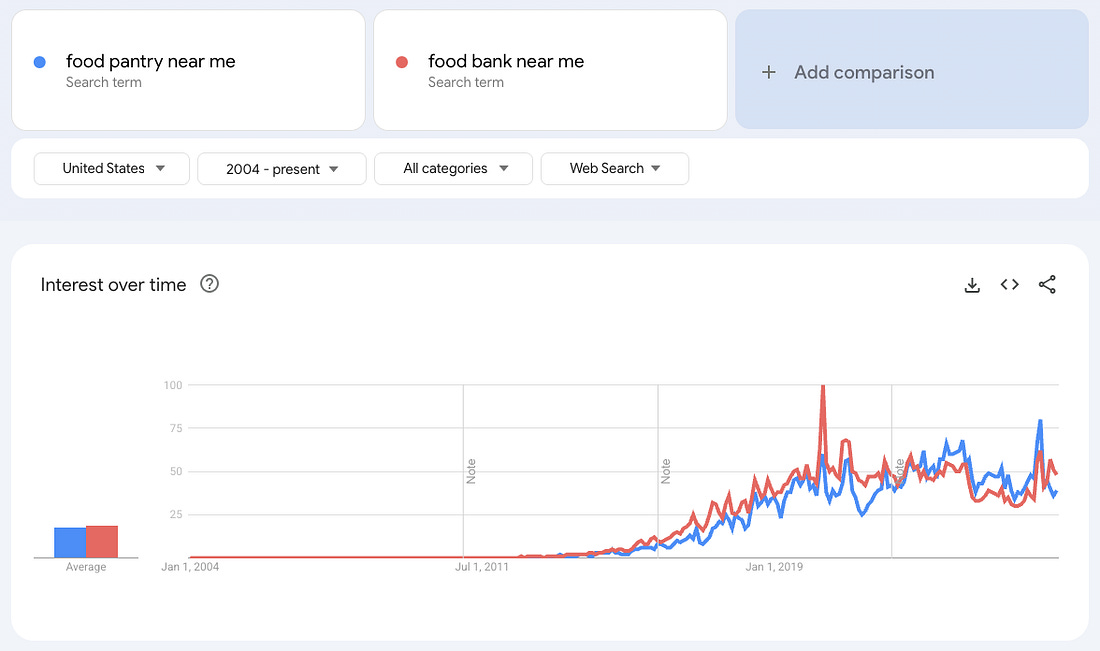Open the embed code icon
Viewport: 1100px width, 651px height.
coord(1010,285)
